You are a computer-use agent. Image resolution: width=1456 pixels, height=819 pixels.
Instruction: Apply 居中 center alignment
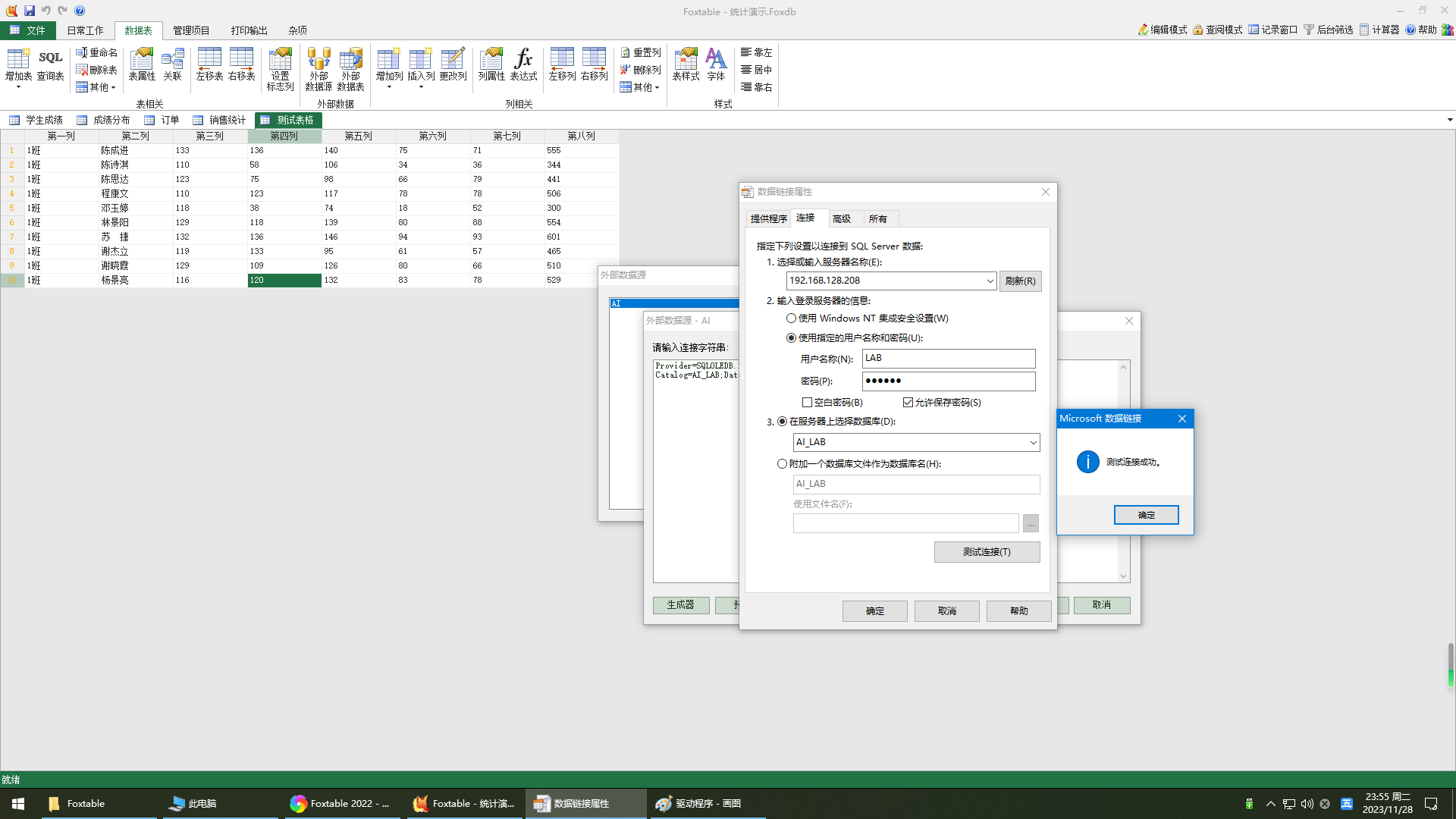pyautogui.click(x=757, y=70)
